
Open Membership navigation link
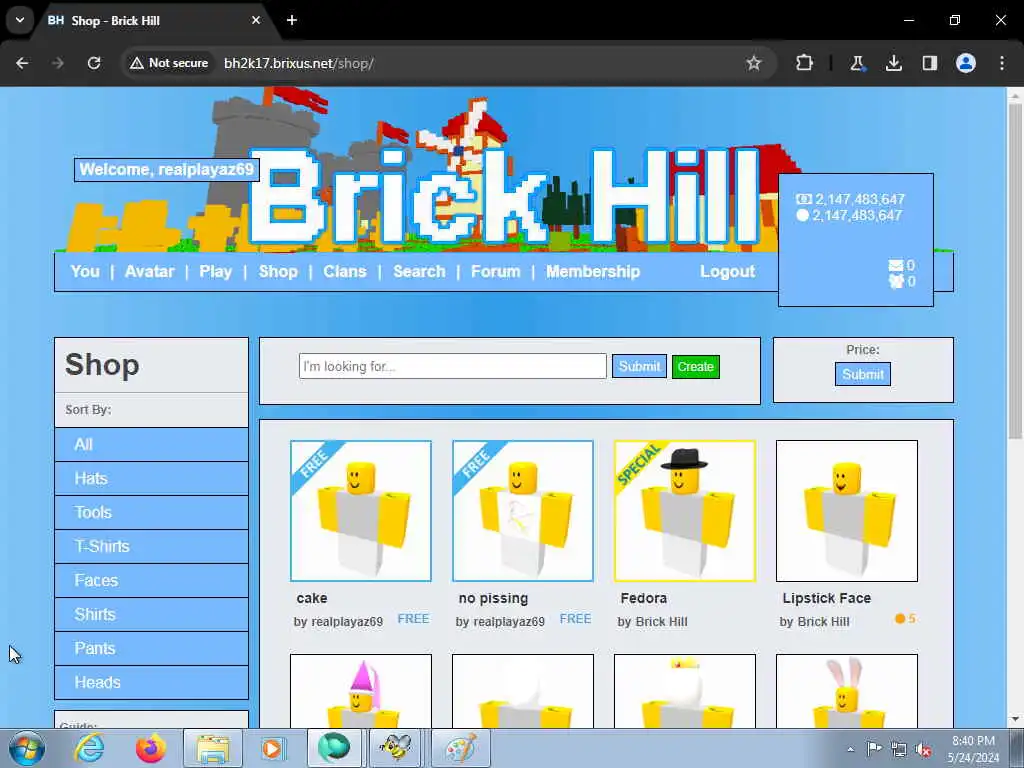pos(593,272)
